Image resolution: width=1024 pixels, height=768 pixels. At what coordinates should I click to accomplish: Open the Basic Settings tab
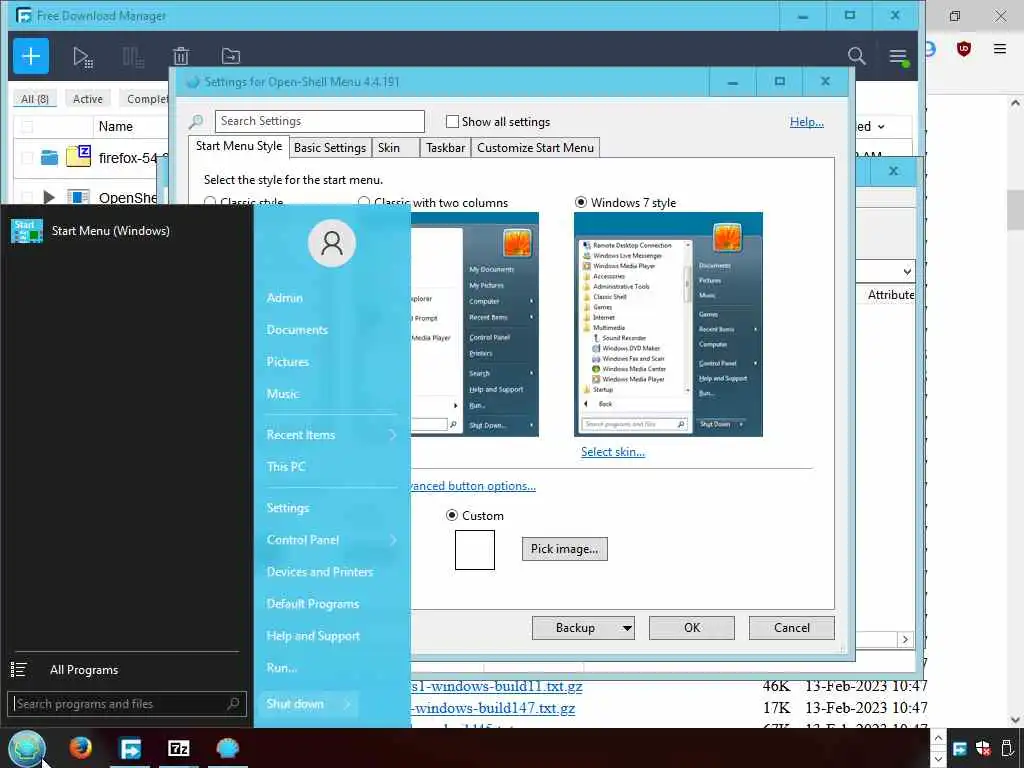coord(330,148)
